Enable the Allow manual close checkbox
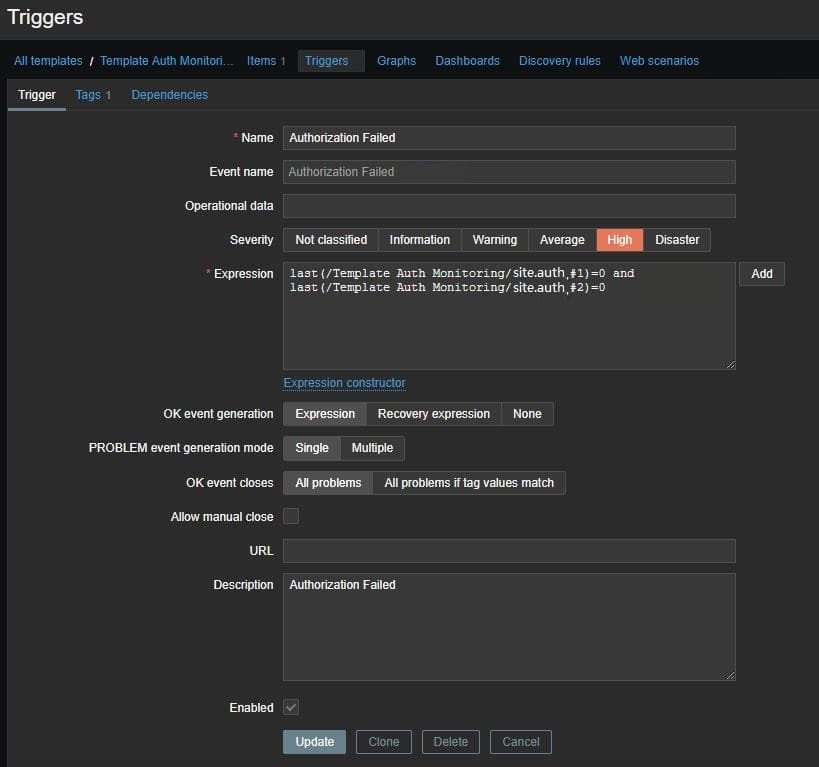 (x=291, y=517)
